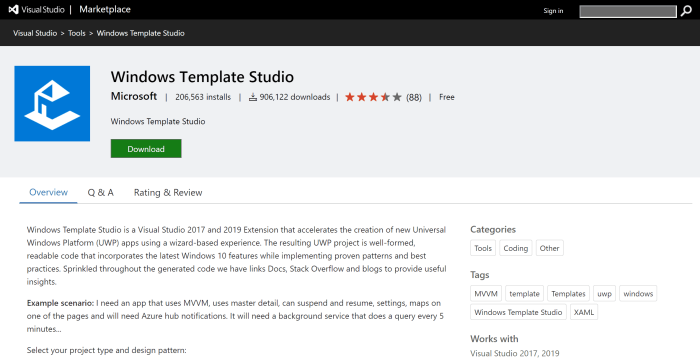
Task: Go to Tools breadcrumb
Action: point(77,33)
